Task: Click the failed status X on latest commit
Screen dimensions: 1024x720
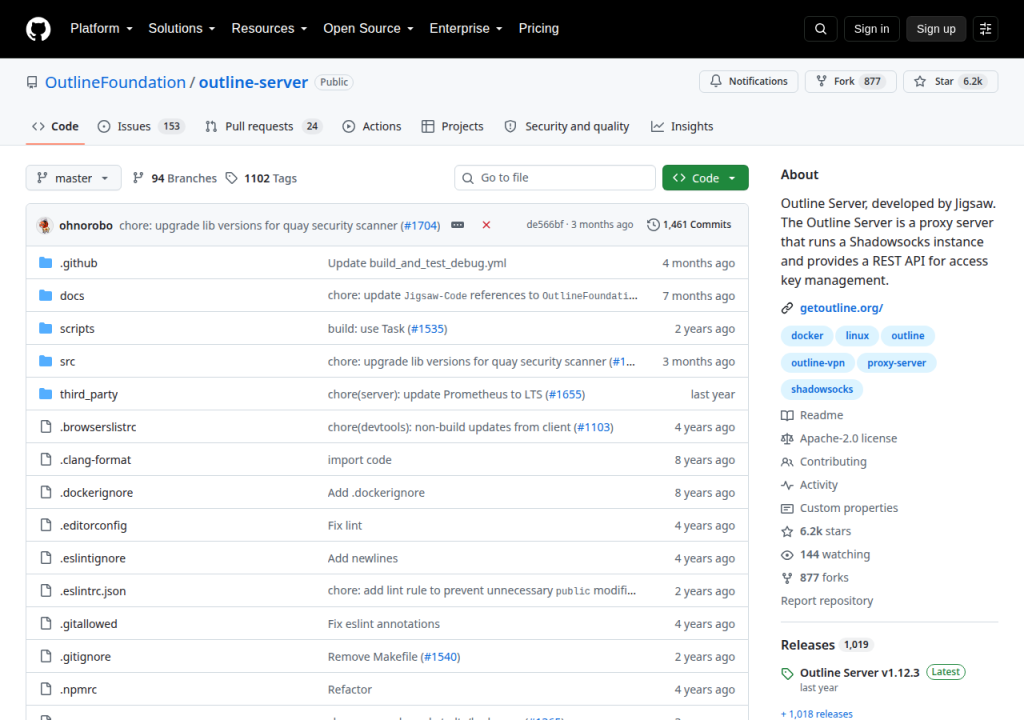Action: click(x=486, y=225)
